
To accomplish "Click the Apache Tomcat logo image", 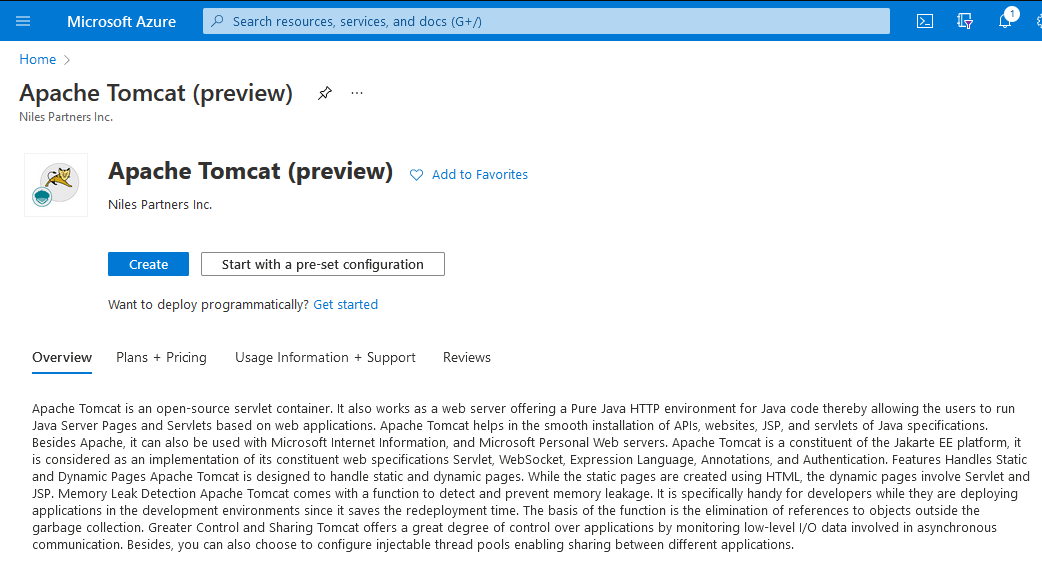I will [56, 185].
